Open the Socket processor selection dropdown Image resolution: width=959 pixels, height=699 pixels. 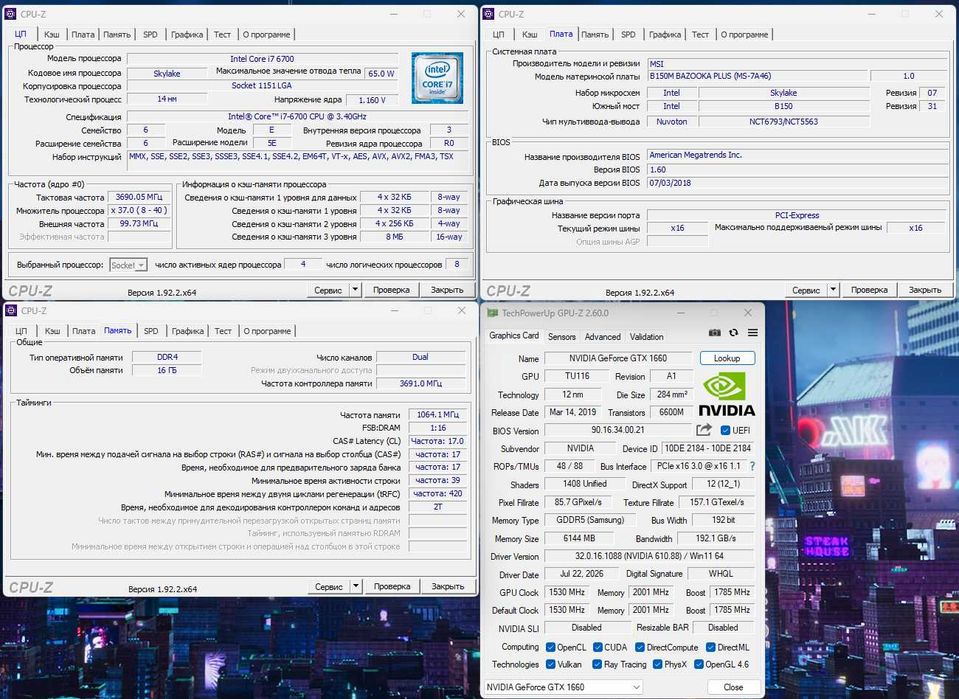(128, 265)
